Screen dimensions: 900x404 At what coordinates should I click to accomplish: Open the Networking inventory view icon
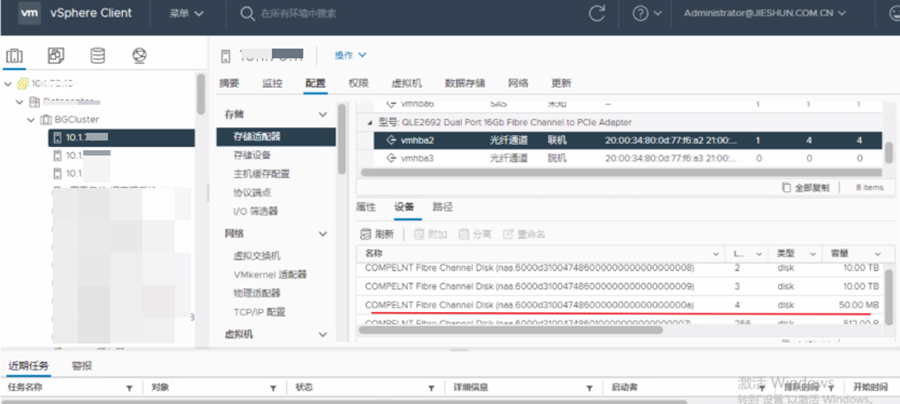138,56
